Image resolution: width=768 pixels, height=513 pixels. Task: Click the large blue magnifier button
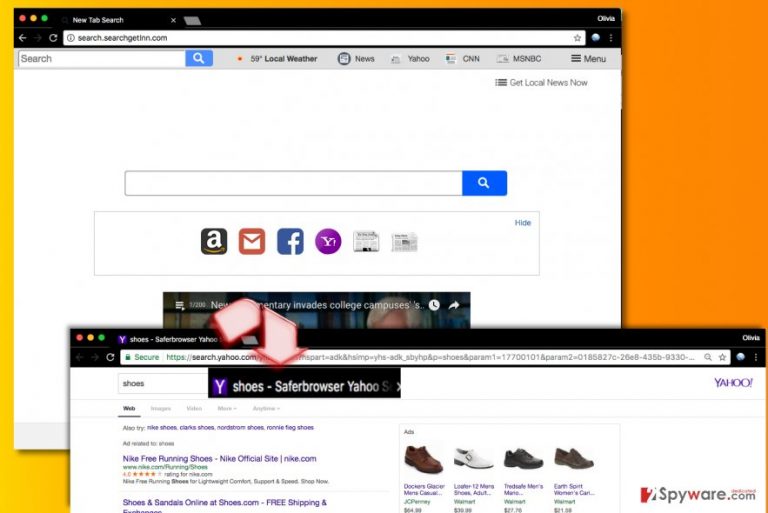click(x=484, y=183)
